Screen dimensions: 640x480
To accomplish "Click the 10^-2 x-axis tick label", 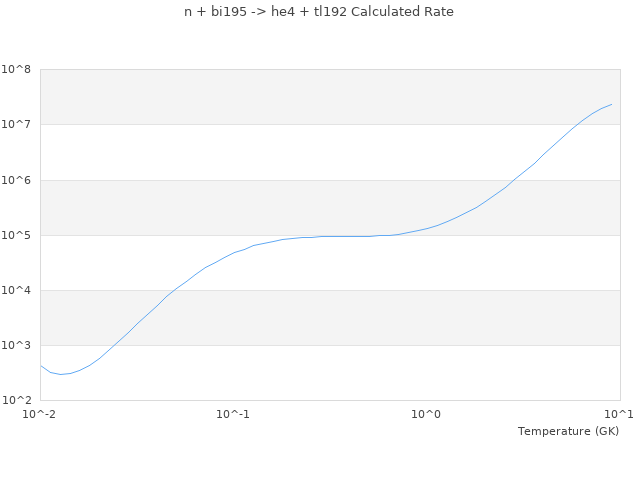I will tap(40, 414).
